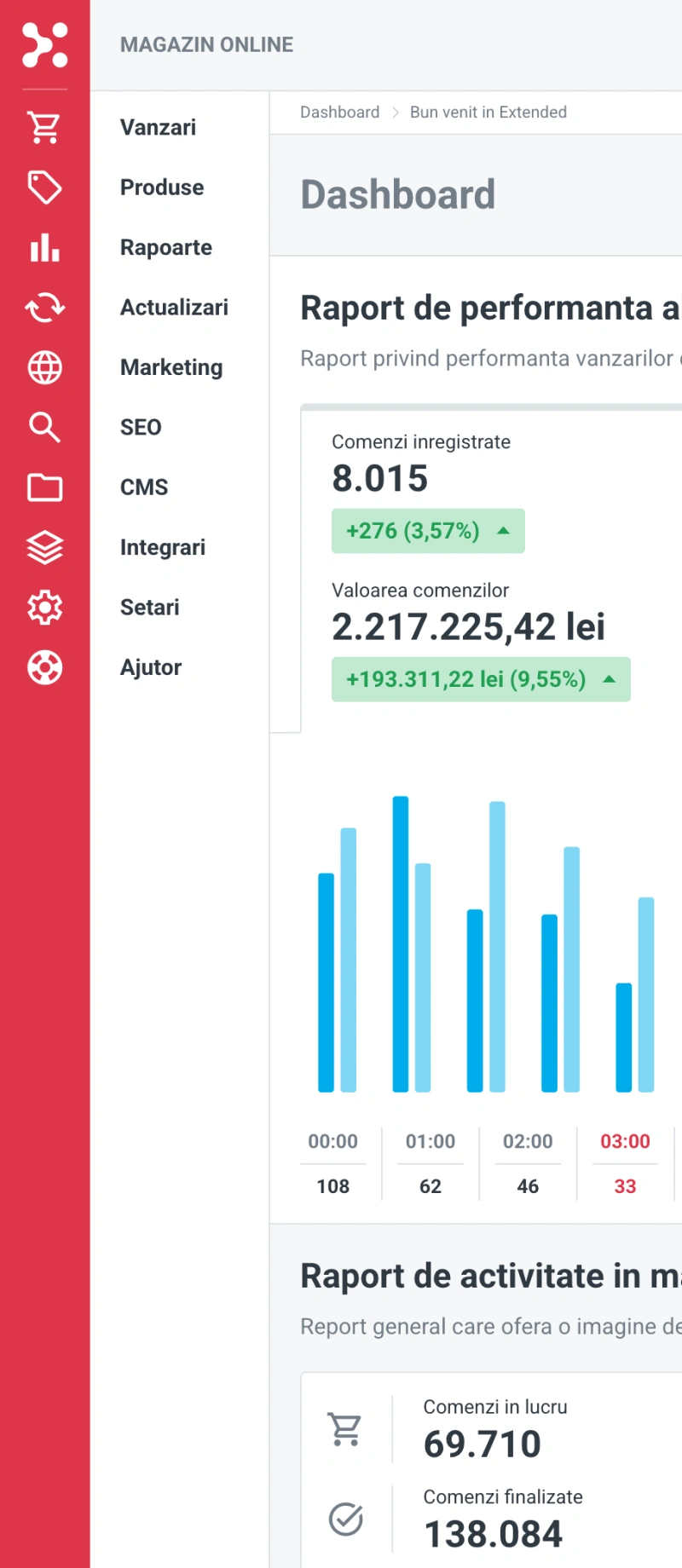Click the cart icon beside Comenzi in lucru
The width and height of the screenshot is (682, 1568).
coord(345,1429)
